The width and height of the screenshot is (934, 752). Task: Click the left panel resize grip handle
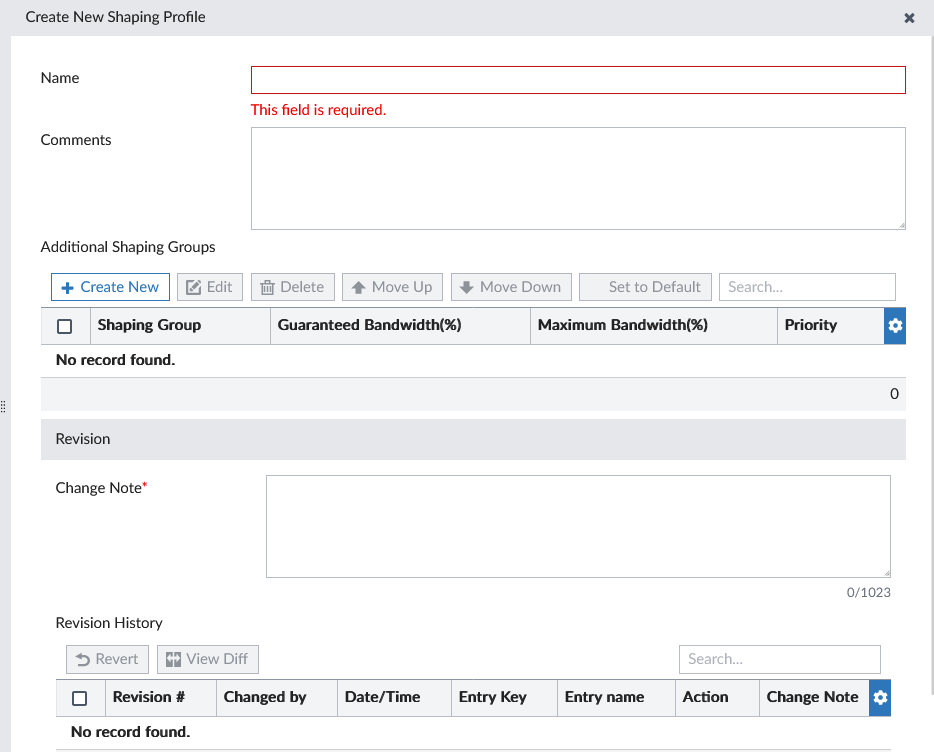tap(3, 406)
